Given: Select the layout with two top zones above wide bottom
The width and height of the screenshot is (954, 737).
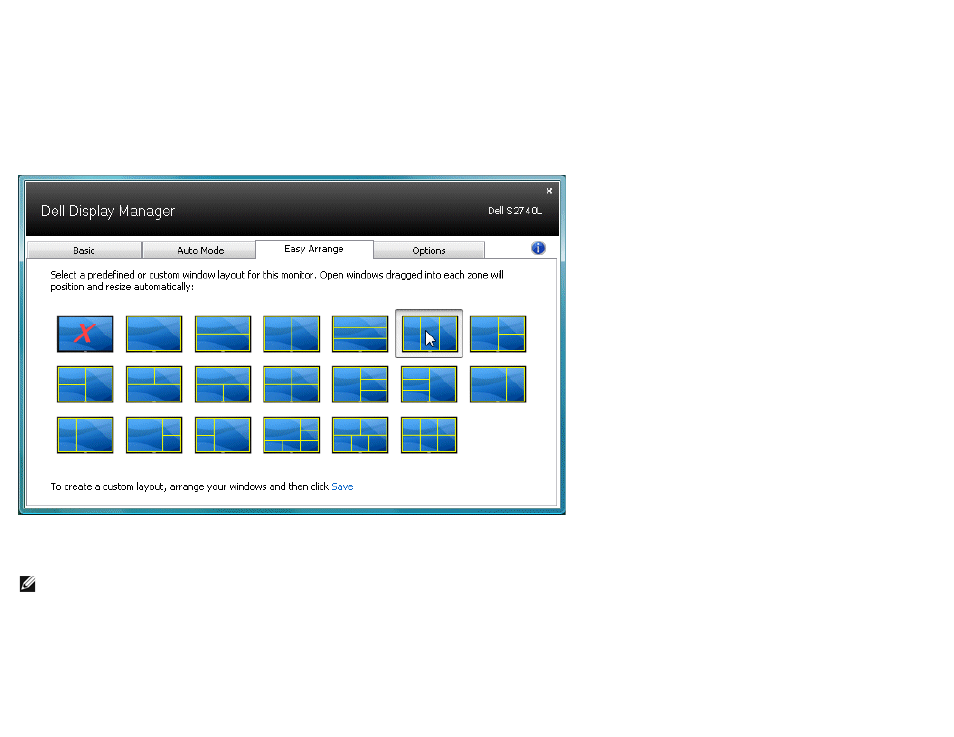Looking at the screenshot, I should pos(154,384).
